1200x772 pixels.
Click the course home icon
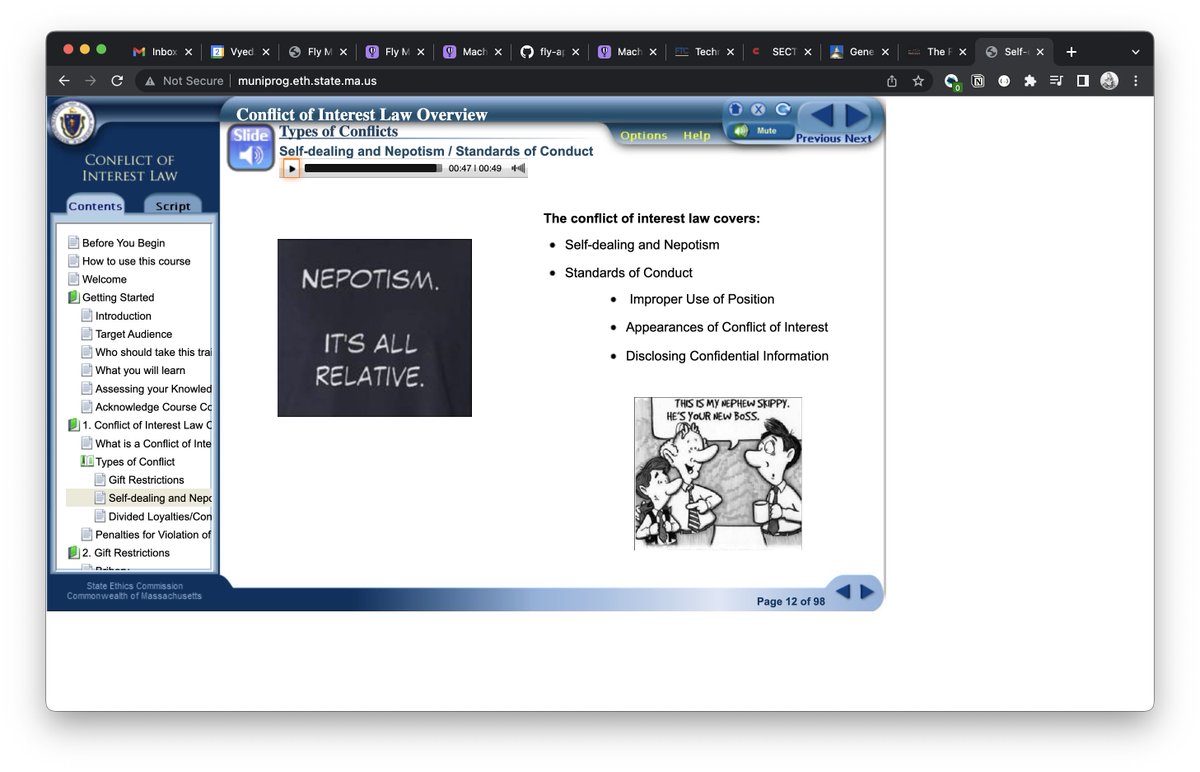point(736,109)
